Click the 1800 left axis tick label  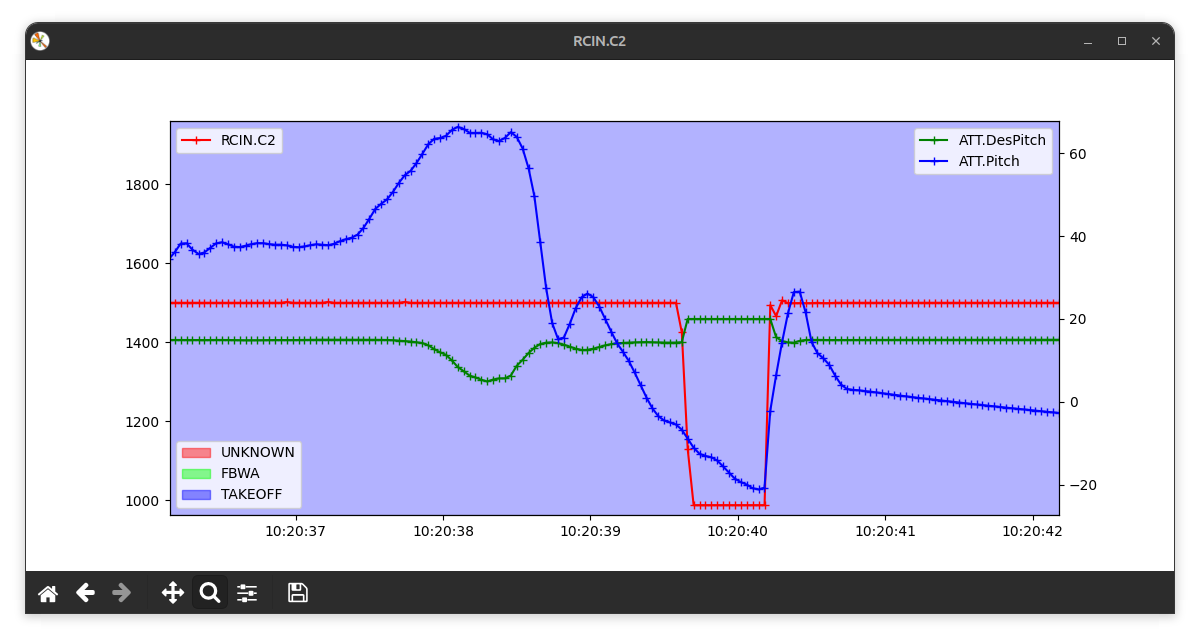(144, 185)
